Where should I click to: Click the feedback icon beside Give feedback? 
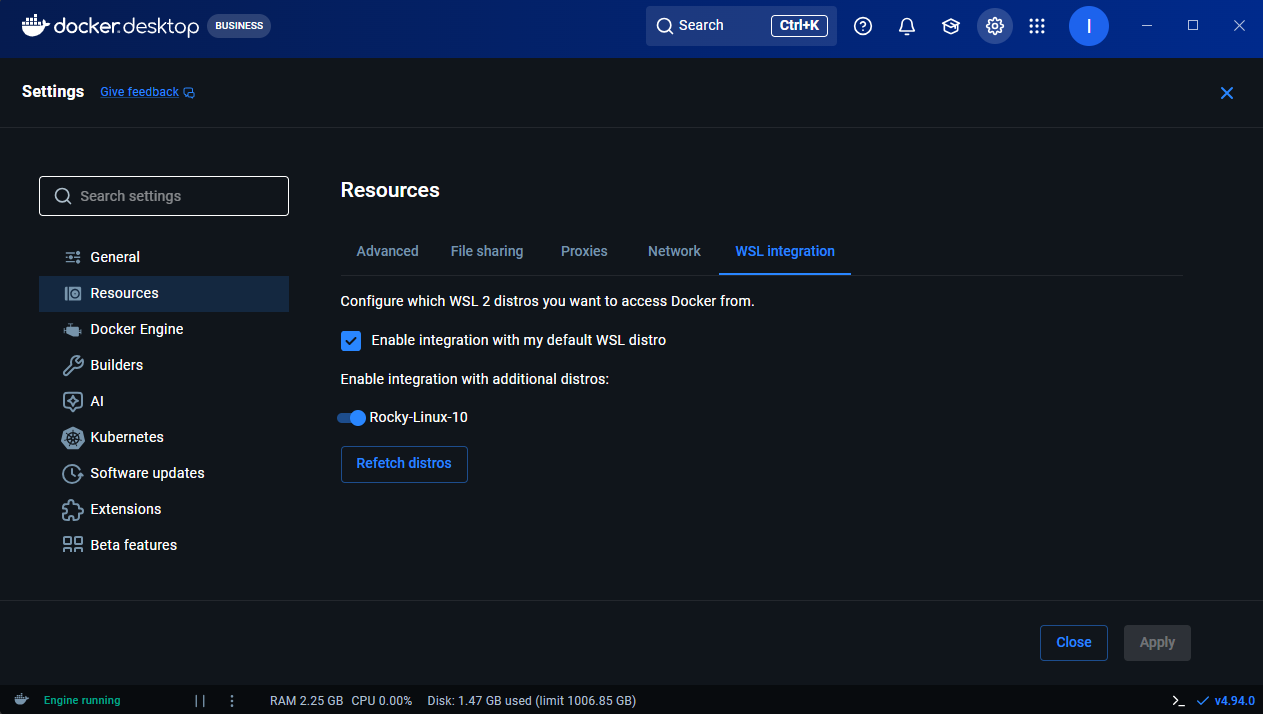pyautogui.click(x=190, y=92)
